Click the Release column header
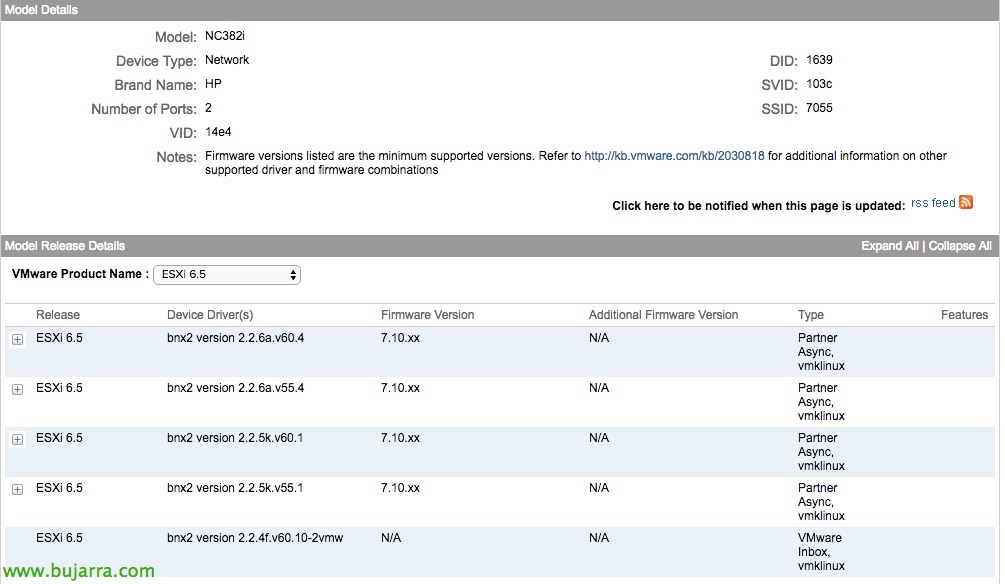 click(58, 315)
